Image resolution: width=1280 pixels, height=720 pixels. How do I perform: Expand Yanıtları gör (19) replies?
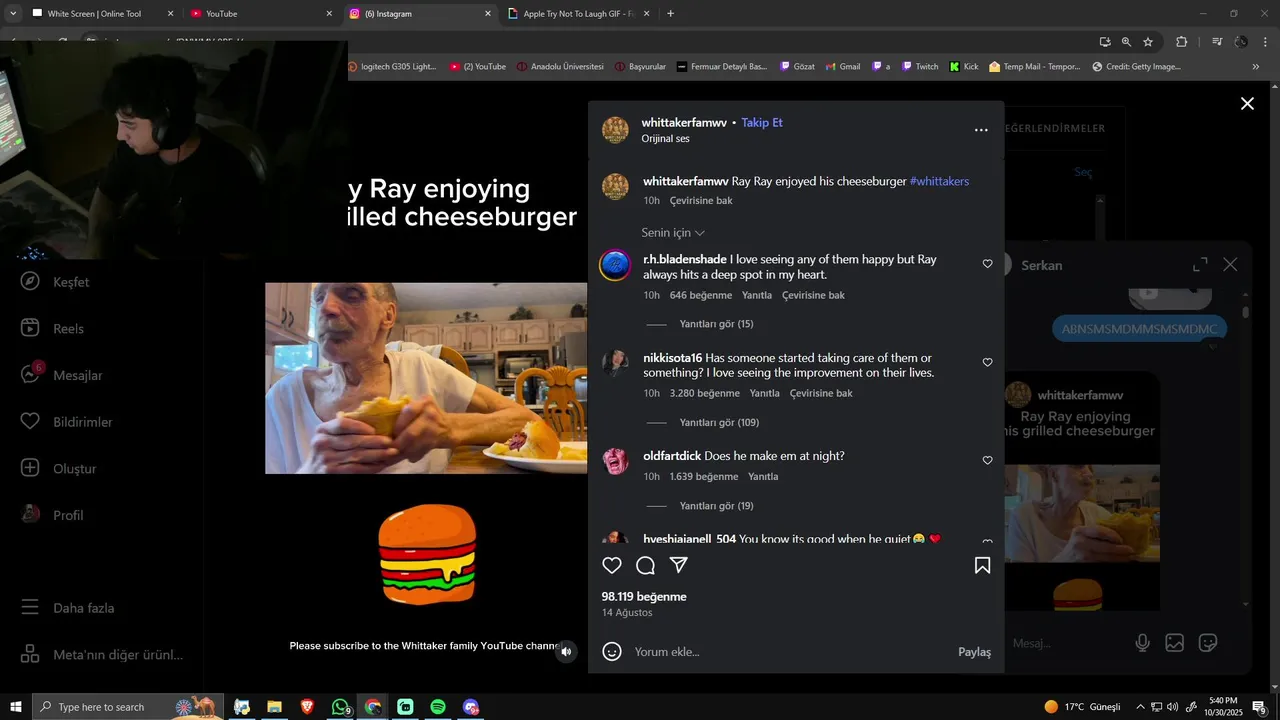(x=716, y=506)
